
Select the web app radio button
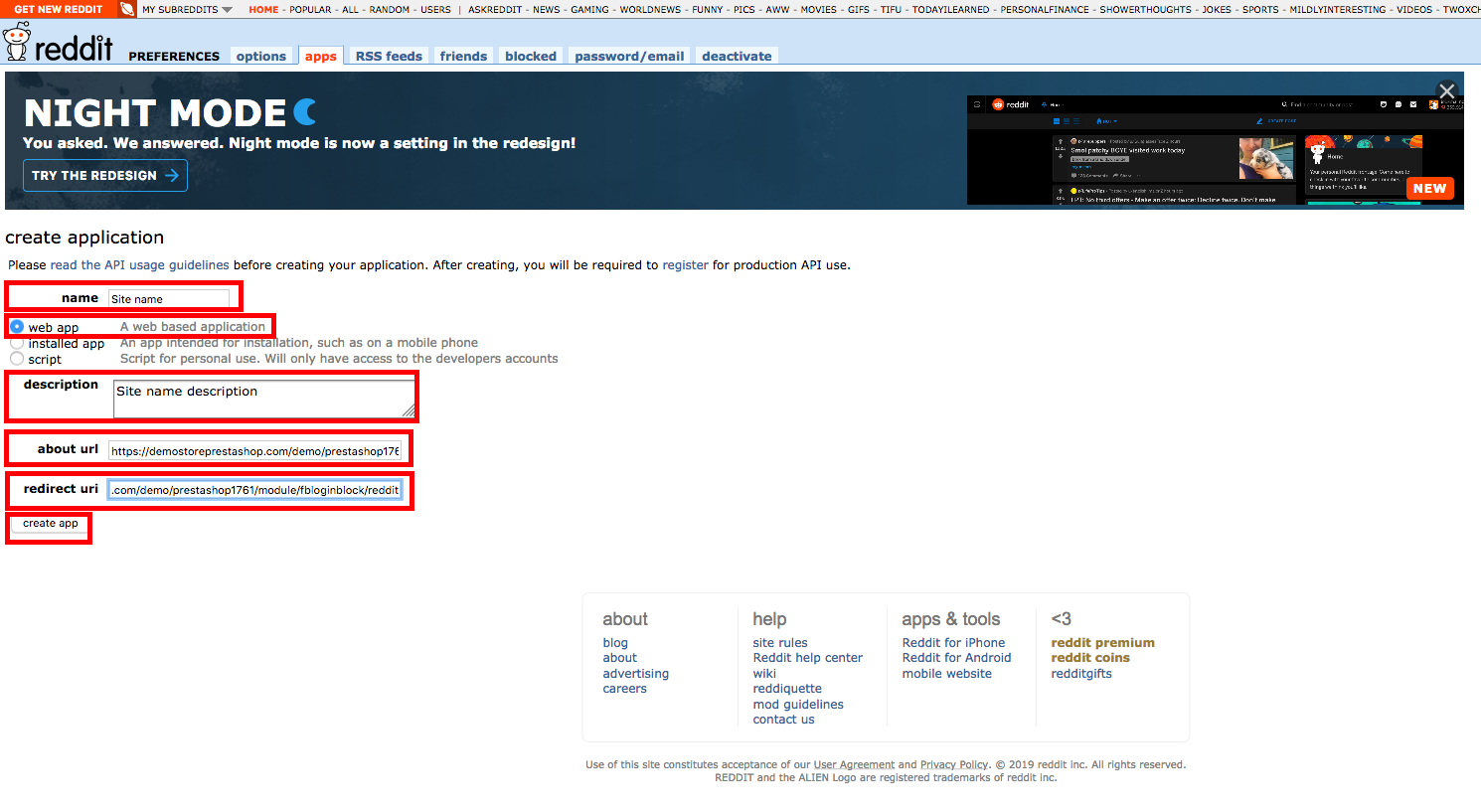click(17, 326)
